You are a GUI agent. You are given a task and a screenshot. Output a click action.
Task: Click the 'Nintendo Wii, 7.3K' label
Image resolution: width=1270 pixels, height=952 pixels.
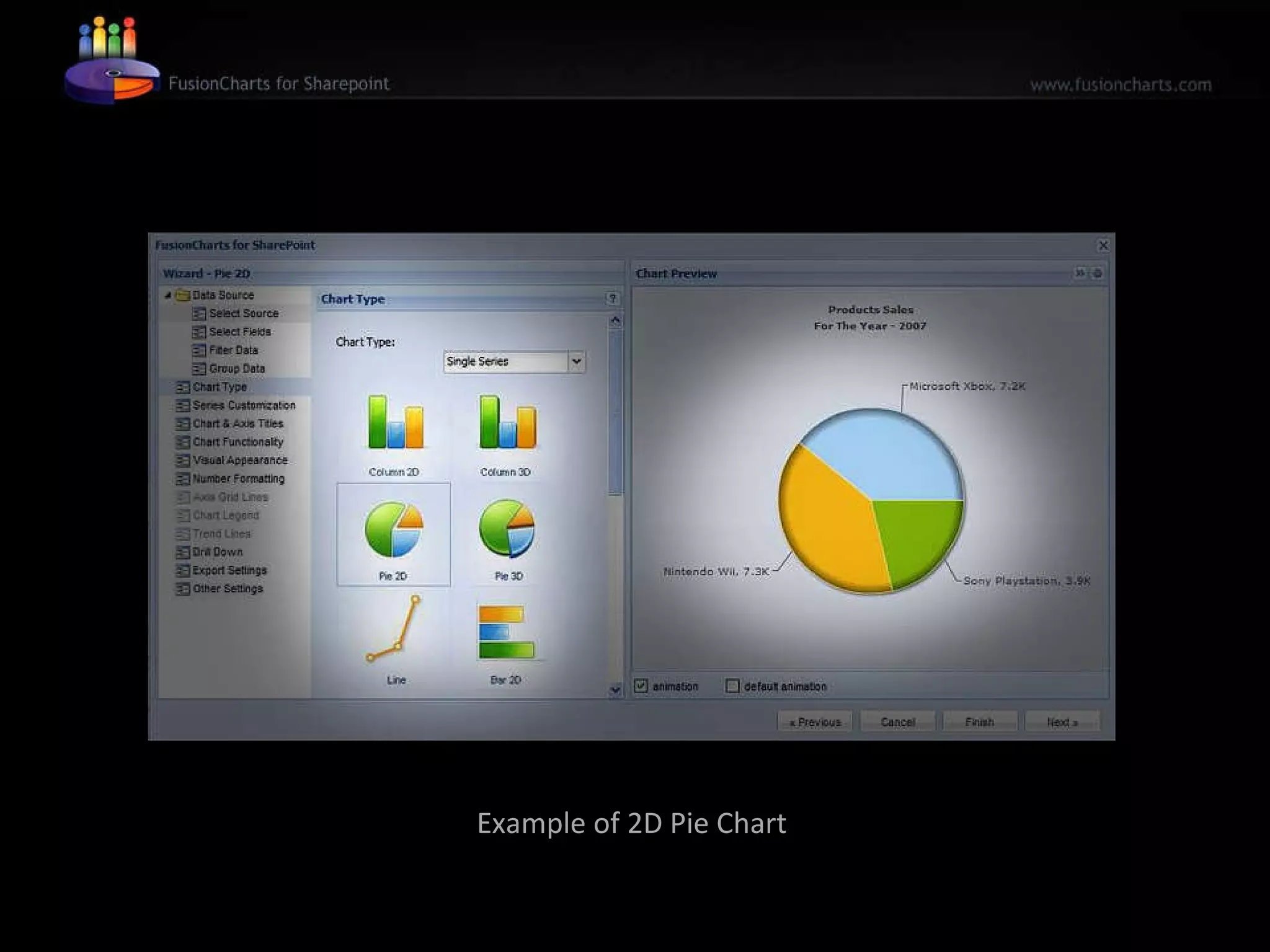tap(716, 571)
